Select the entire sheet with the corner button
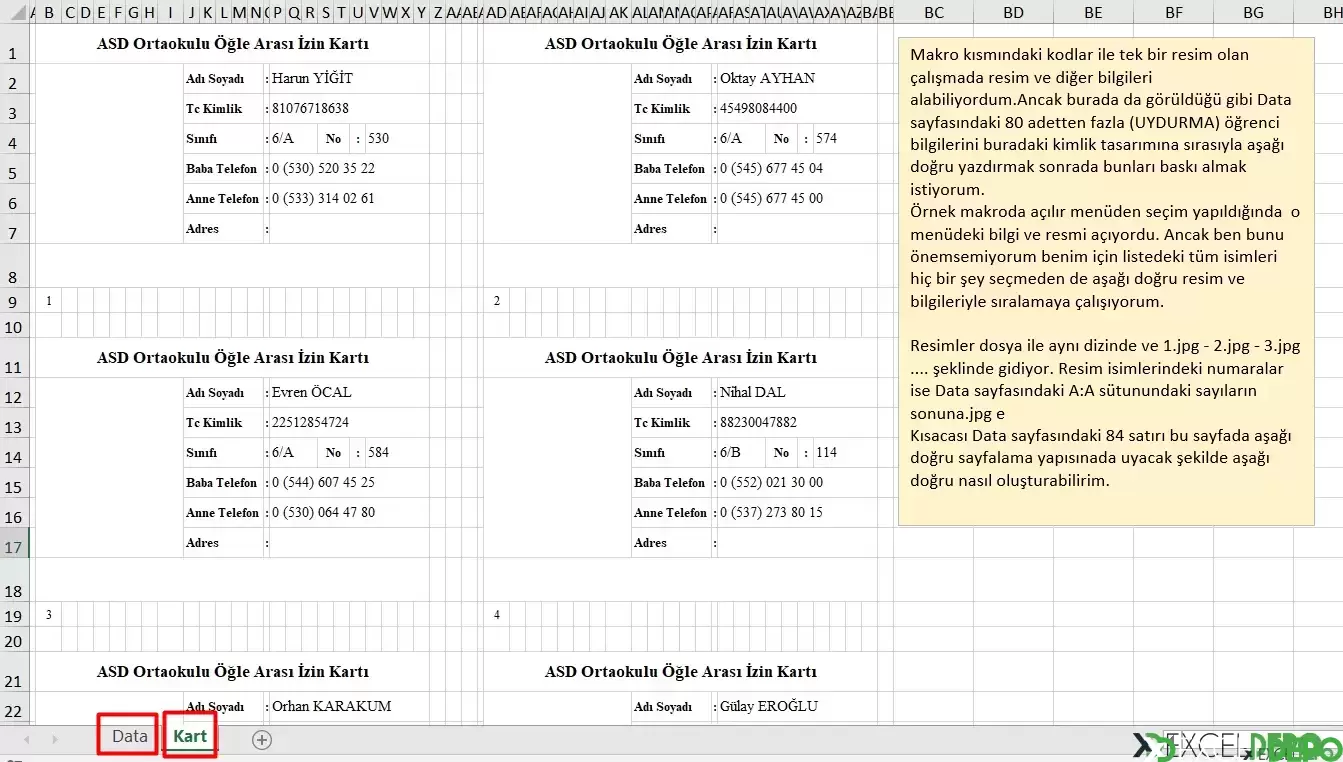 15,12
